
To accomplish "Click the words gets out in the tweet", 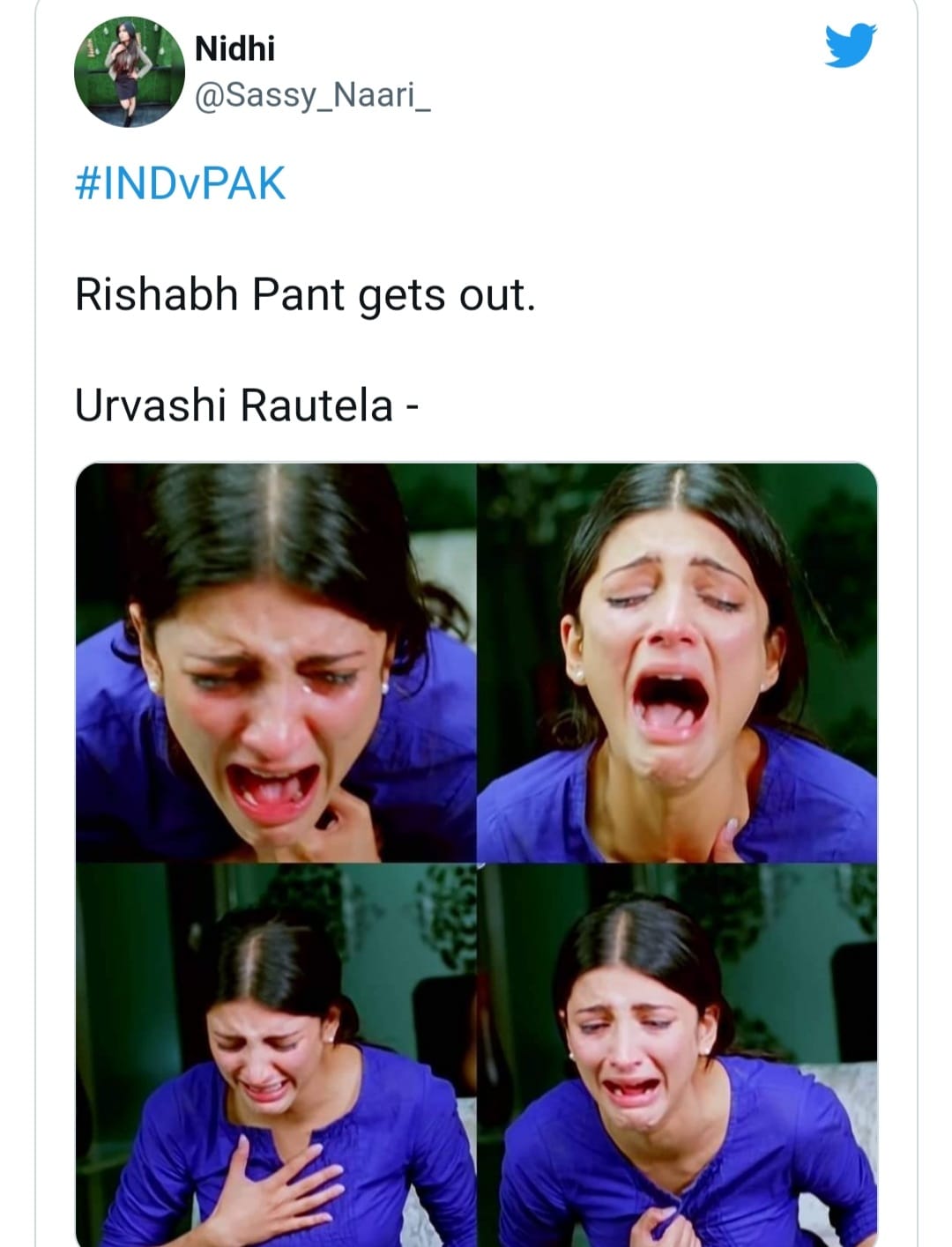I will coord(447,297).
